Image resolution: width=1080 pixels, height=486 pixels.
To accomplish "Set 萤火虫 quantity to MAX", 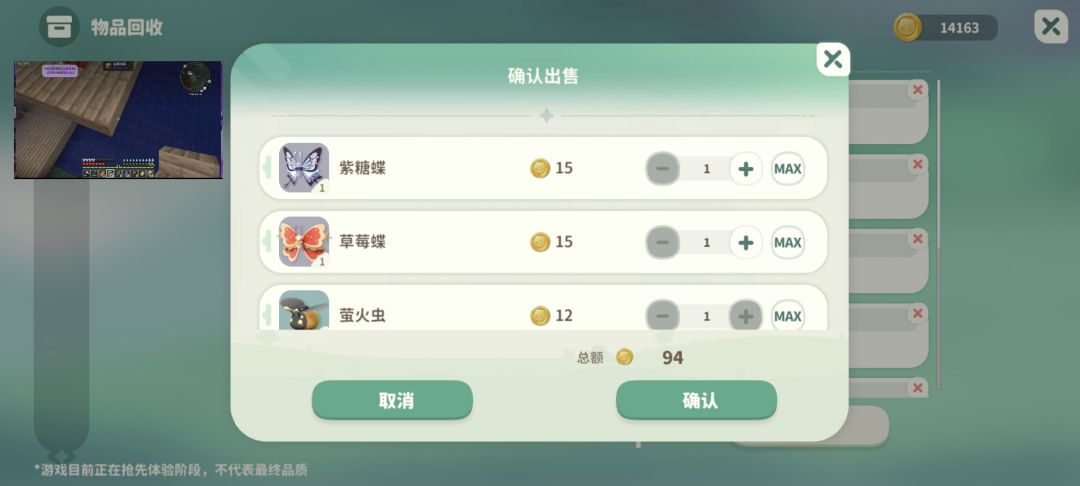I will point(788,315).
